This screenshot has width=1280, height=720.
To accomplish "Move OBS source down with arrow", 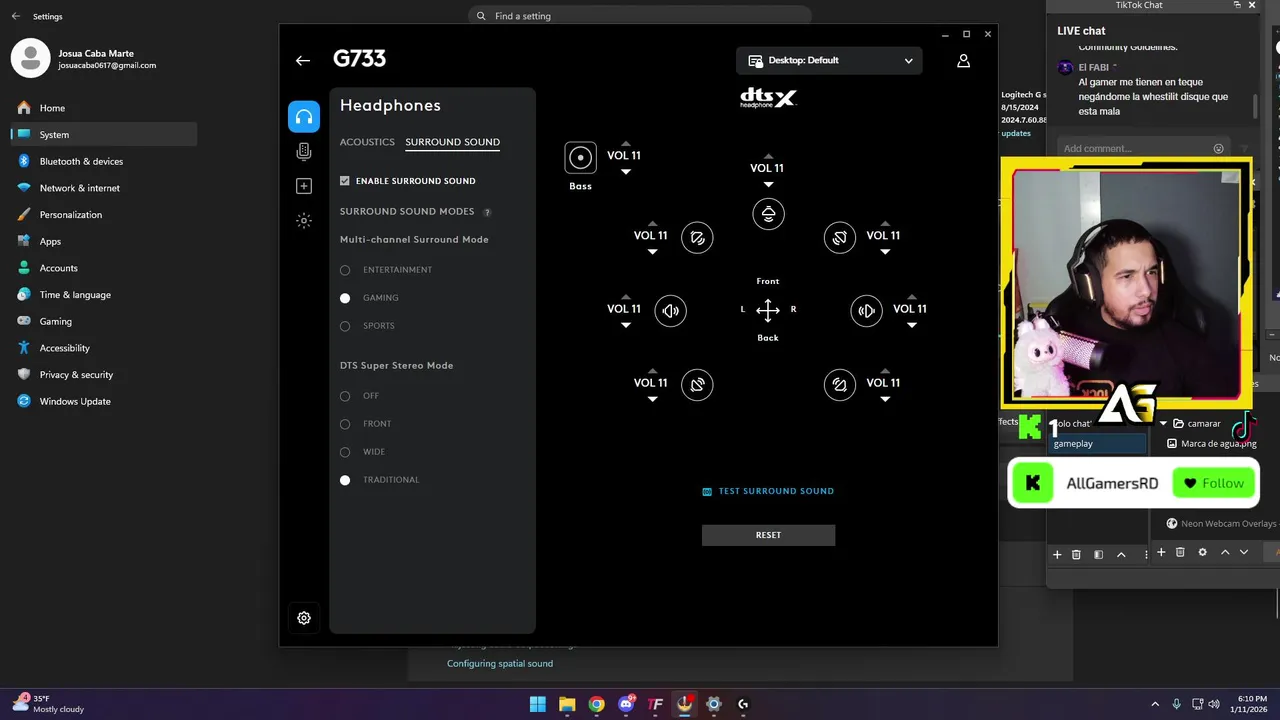I will point(1244,552).
